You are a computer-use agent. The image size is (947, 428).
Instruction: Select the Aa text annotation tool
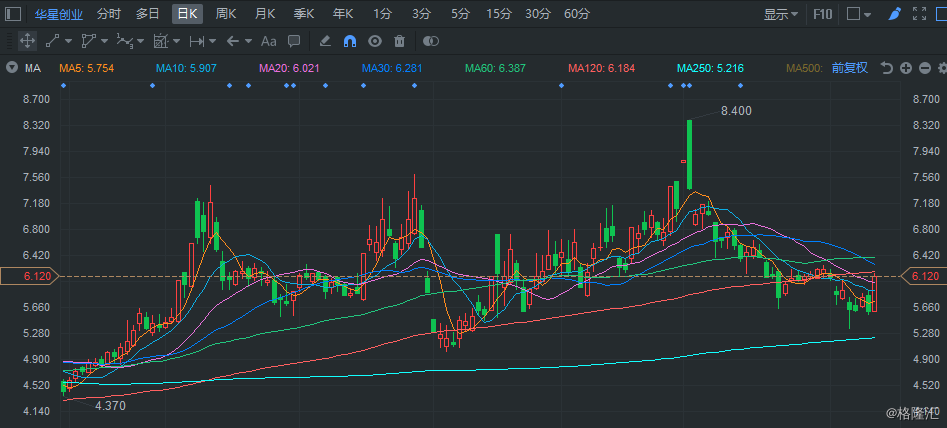coord(268,41)
